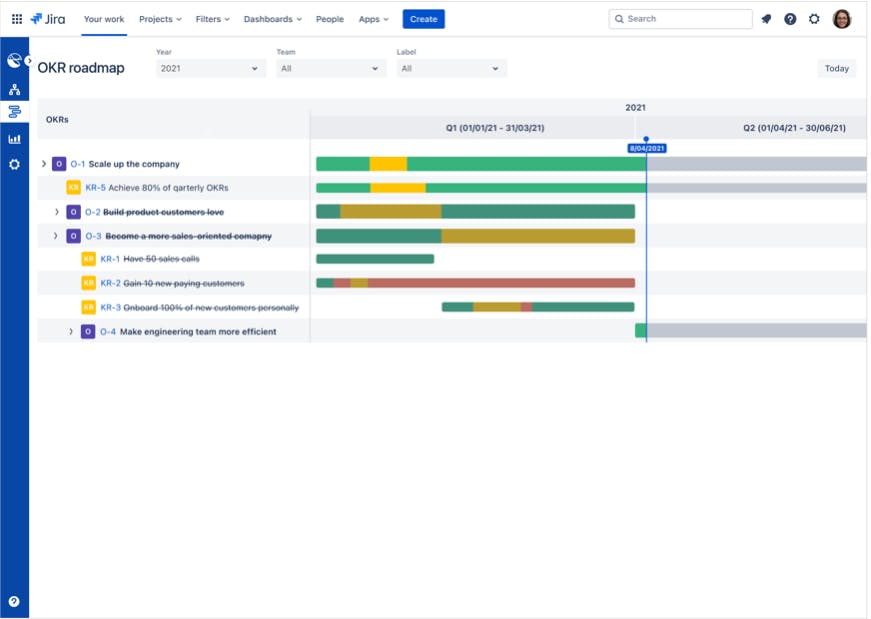Open the sidebar settings gear icon
The height and width of the screenshot is (619, 871).
pos(14,164)
